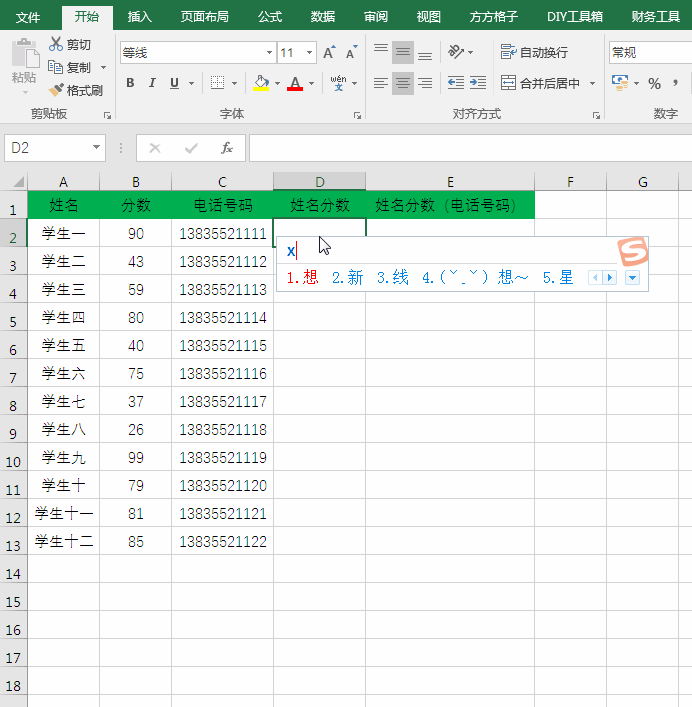Switch to the 插入 tab
Viewport: 692px width, 707px height.
(x=140, y=17)
